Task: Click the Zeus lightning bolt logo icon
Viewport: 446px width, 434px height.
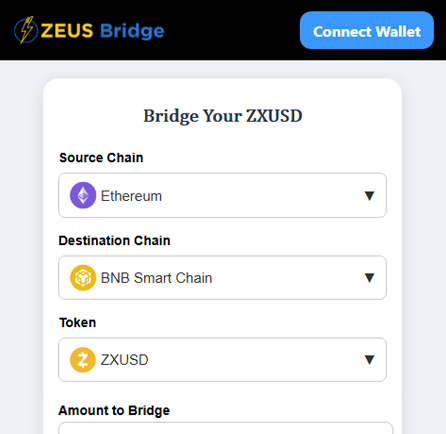Action: 26,30
